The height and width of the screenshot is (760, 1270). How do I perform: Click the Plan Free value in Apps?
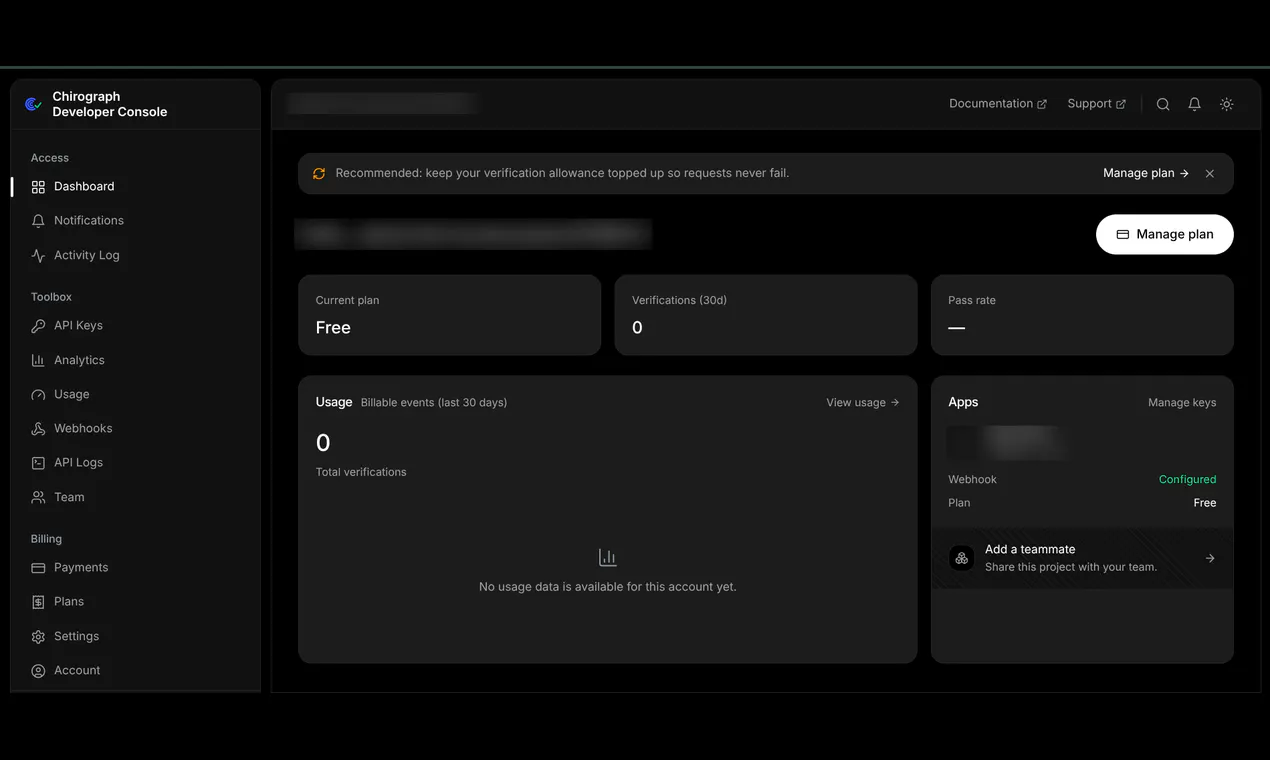(x=1205, y=503)
